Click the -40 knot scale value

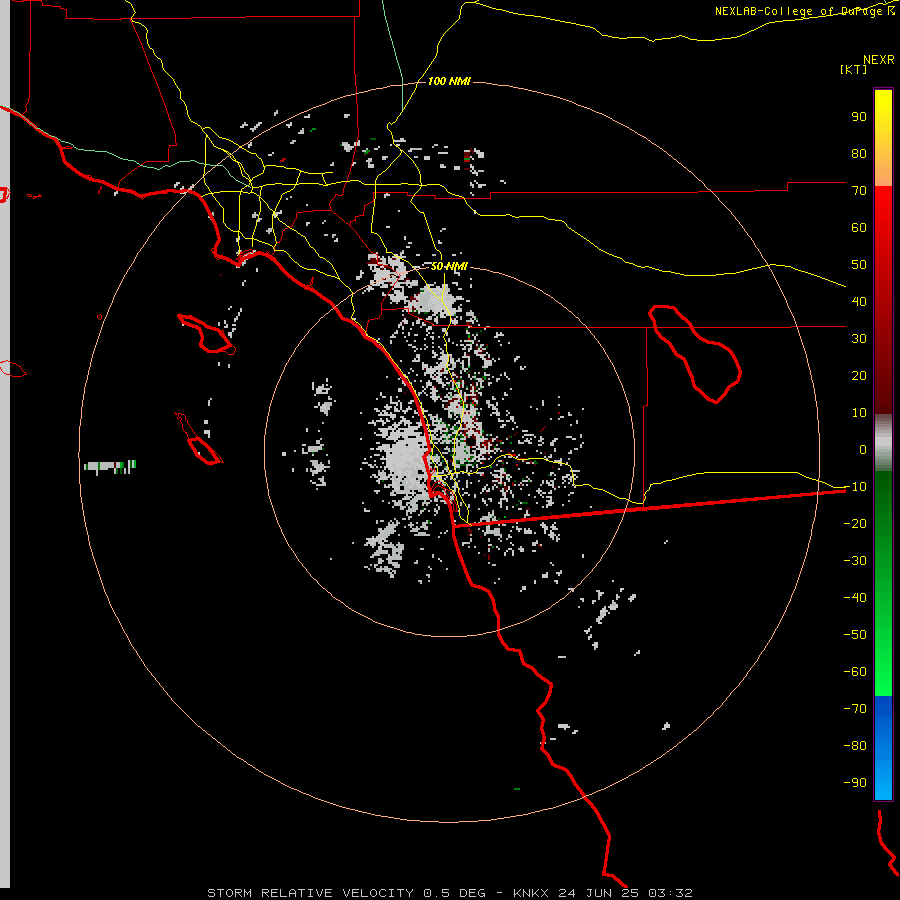tap(855, 598)
